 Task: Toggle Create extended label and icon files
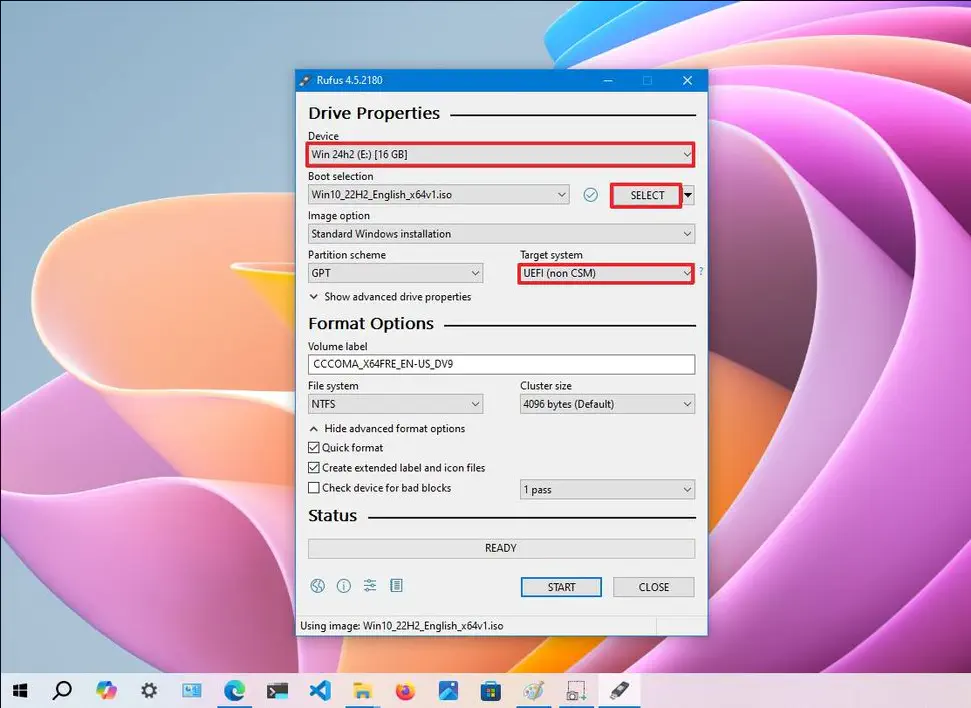point(314,468)
